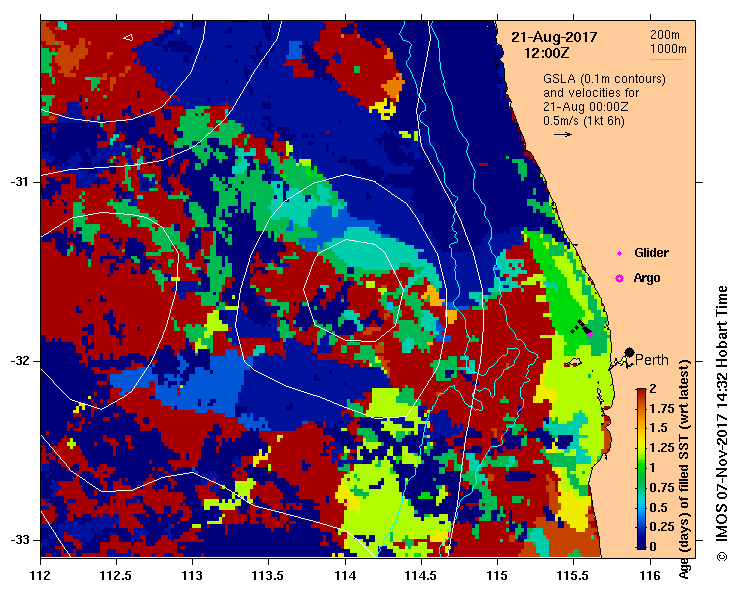739x592 pixels.
Task: Click the black glider track markers near the coast
Action: [580, 327]
